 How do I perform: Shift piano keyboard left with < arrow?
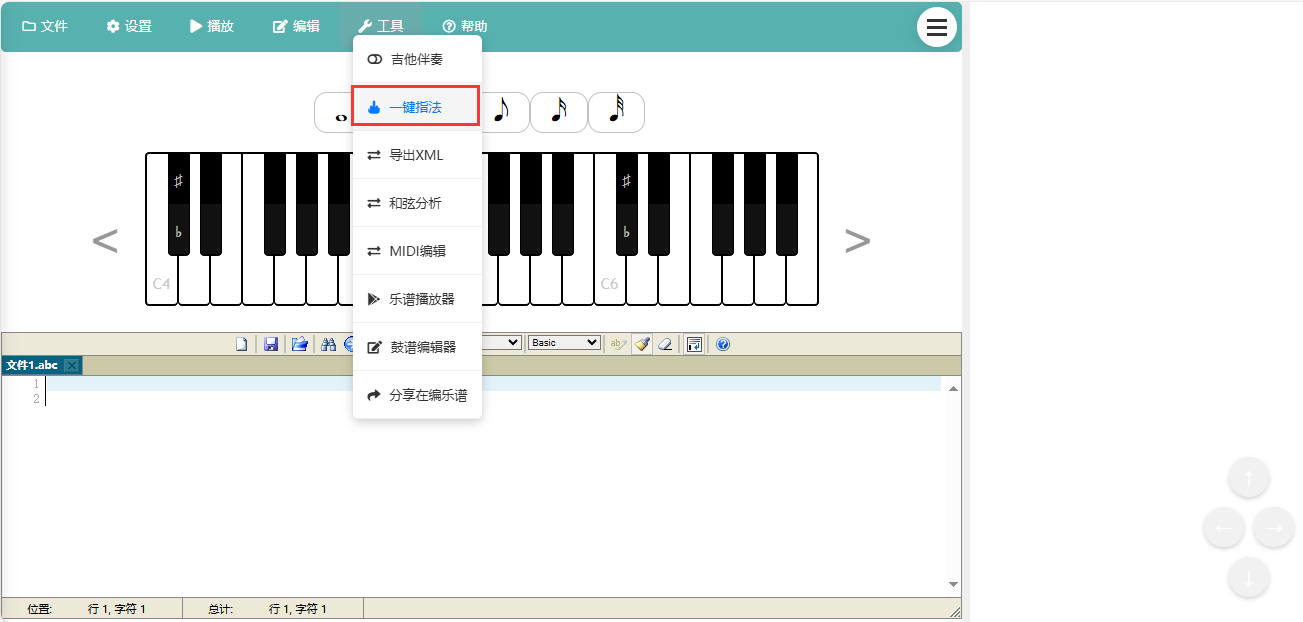click(x=105, y=241)
